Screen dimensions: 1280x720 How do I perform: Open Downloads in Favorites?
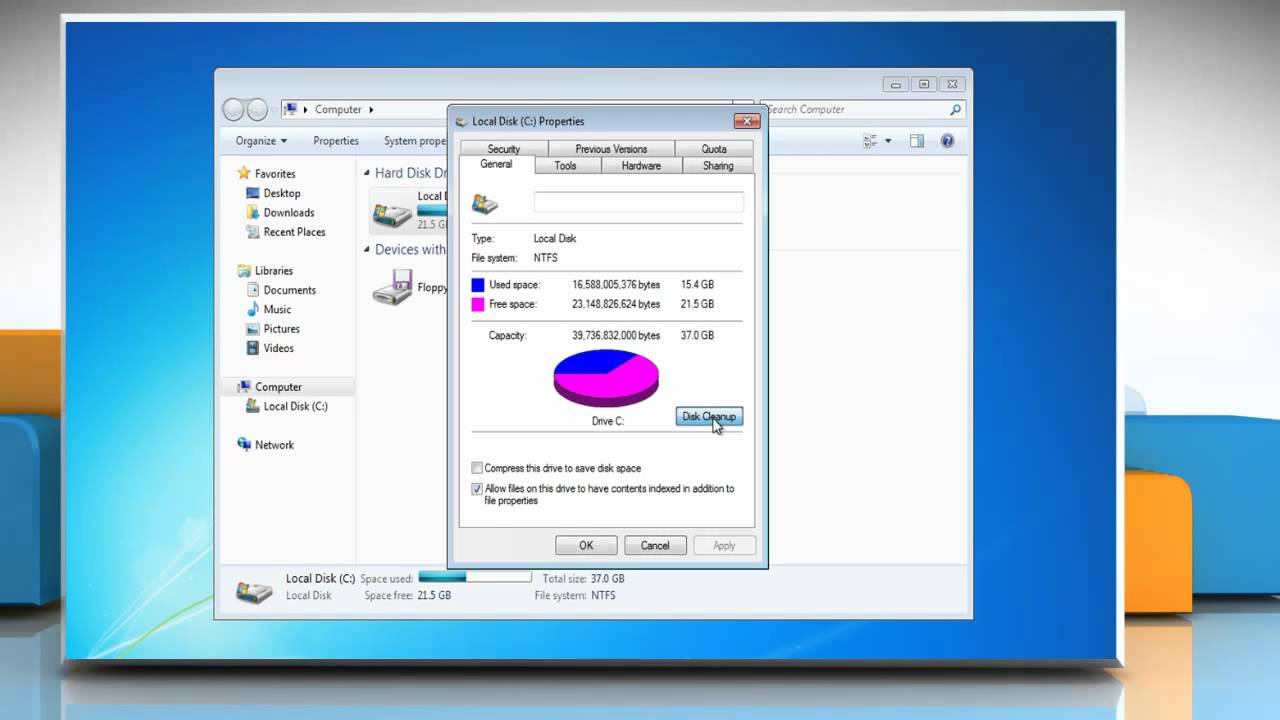pyautogui.click(x=289, y=213)
